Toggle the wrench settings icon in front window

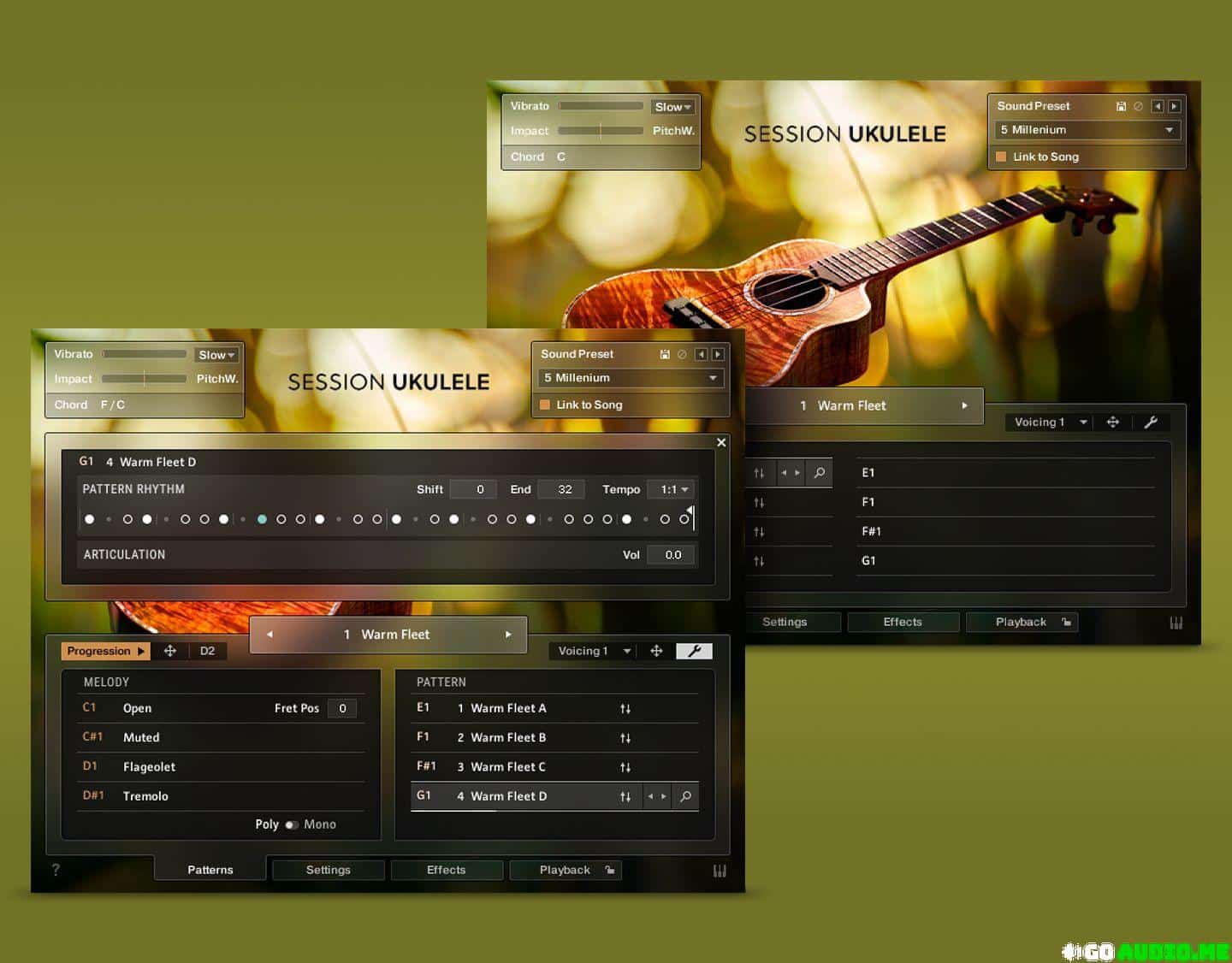click(x=694, y=651)
